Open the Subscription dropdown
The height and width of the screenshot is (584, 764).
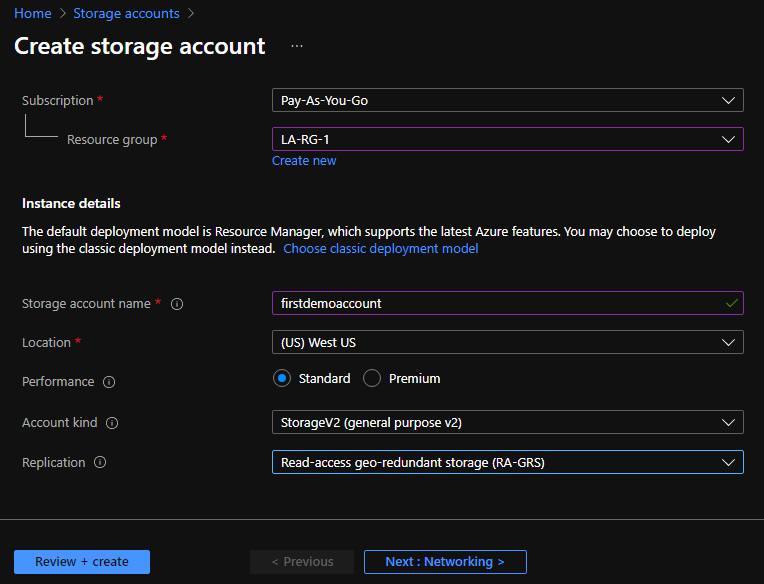[507, 100]
